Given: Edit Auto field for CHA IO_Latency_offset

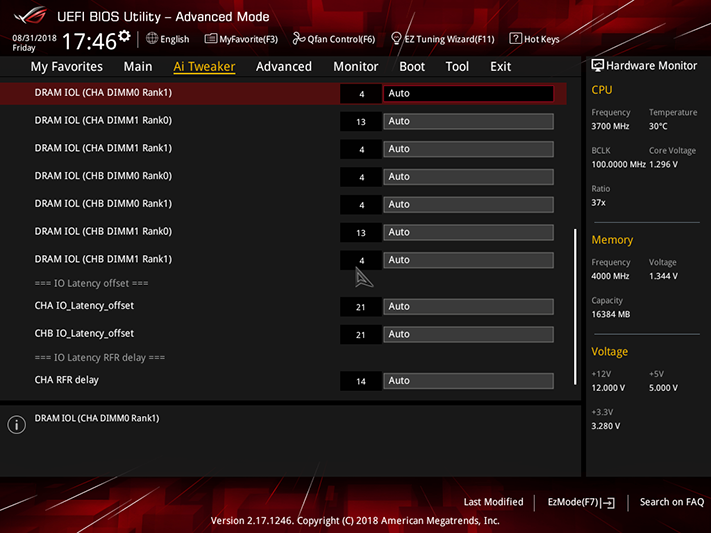Looking at the screenshot, I should pos(468,306).
